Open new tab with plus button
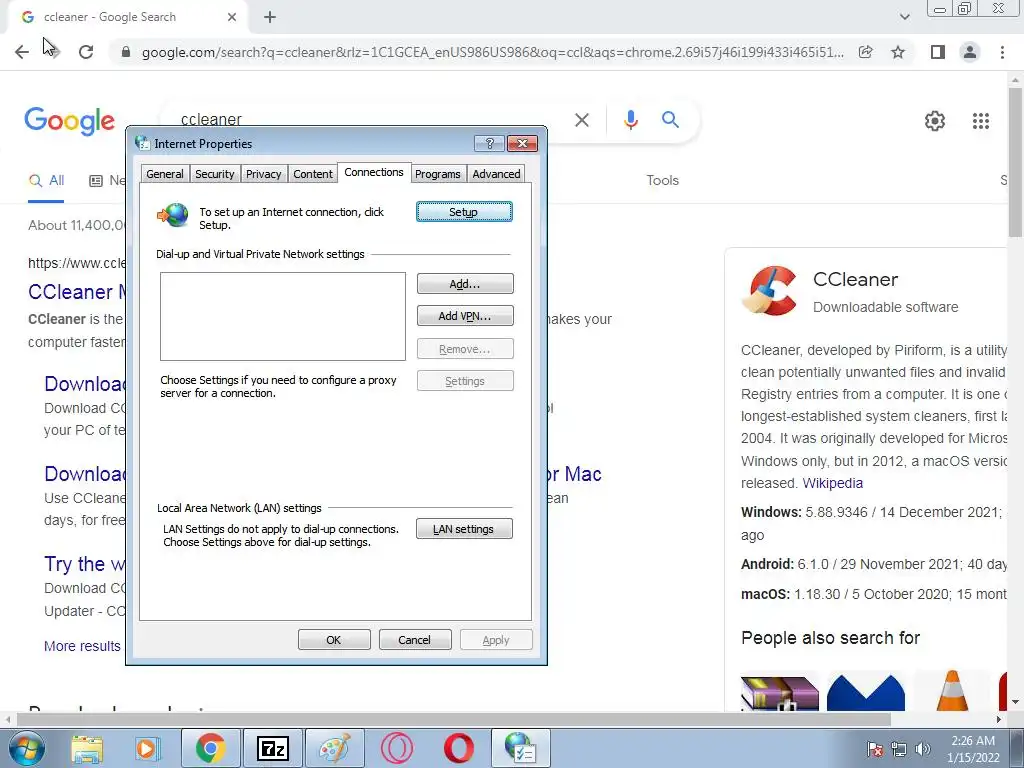Viewport: 1024px width, 768px height. point(270,17)
